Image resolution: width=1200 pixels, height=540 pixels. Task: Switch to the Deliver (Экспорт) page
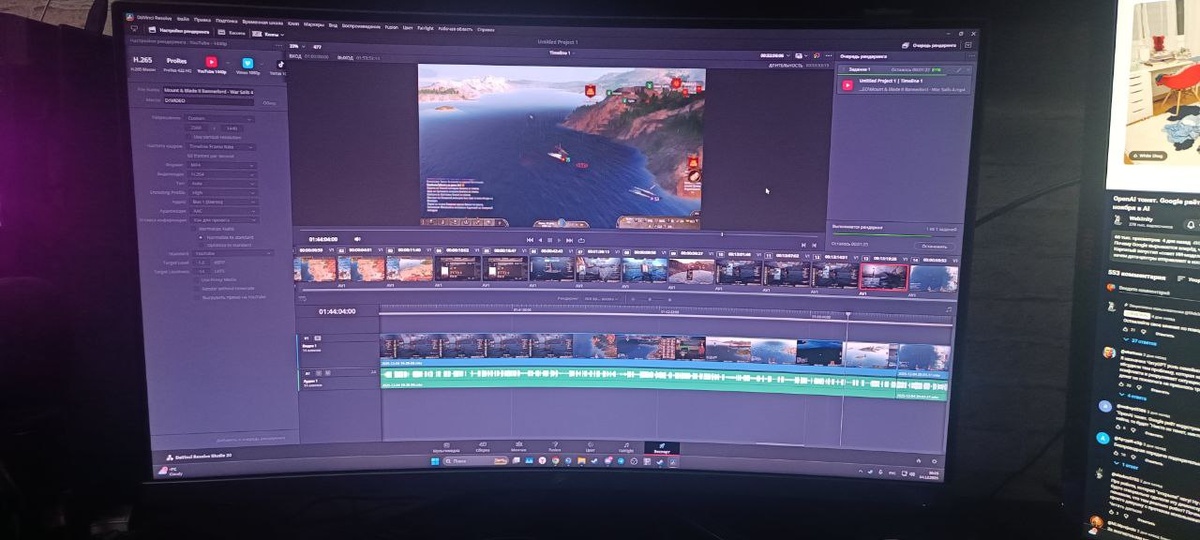pos(661,447)
